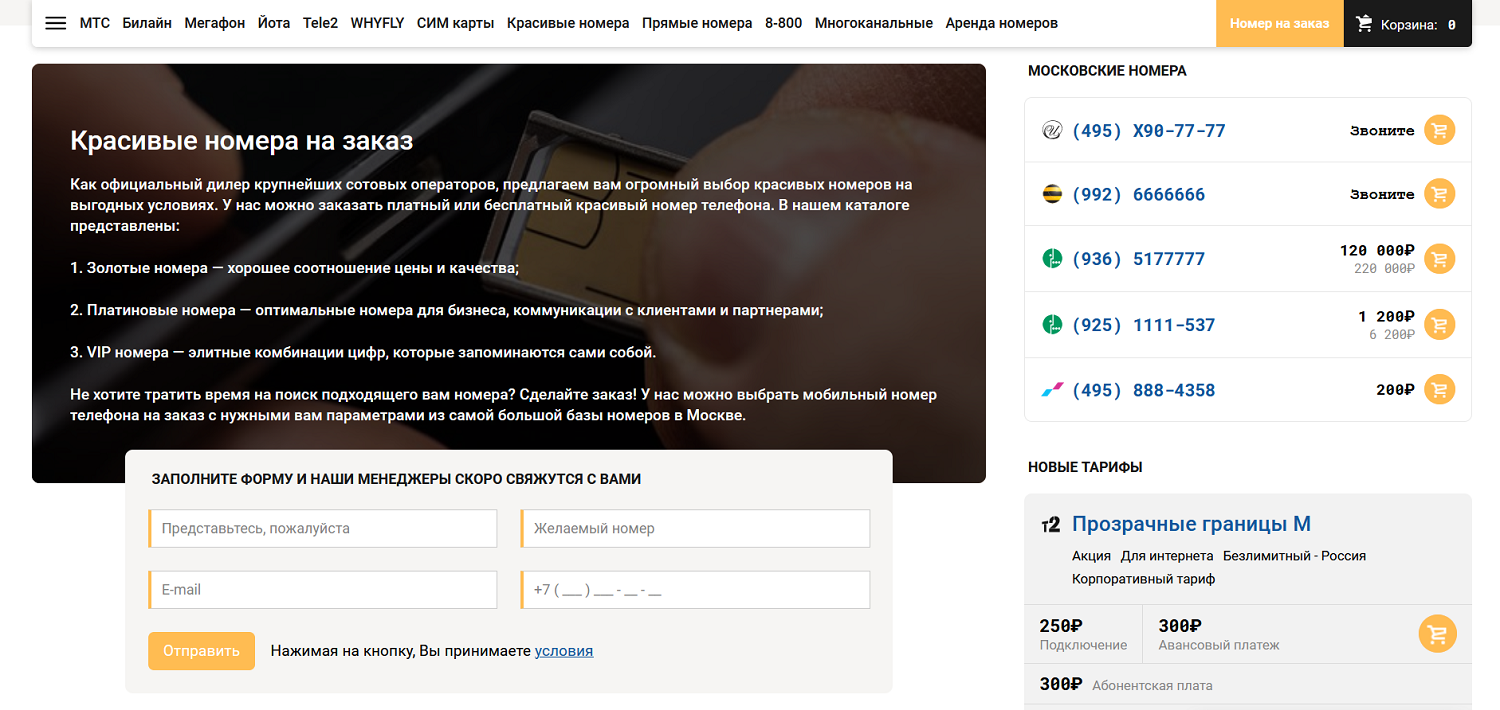Open number (992) 6666666
This screenshot has height=710, width=1500.
[x=1138, y=194]
